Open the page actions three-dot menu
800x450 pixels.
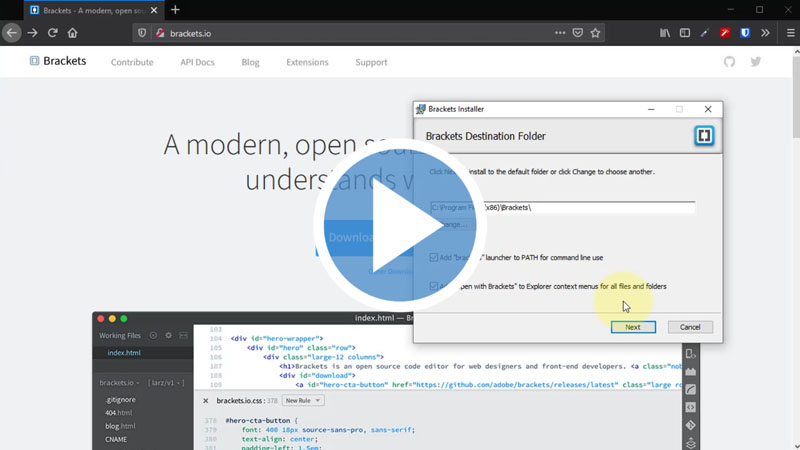560,33
